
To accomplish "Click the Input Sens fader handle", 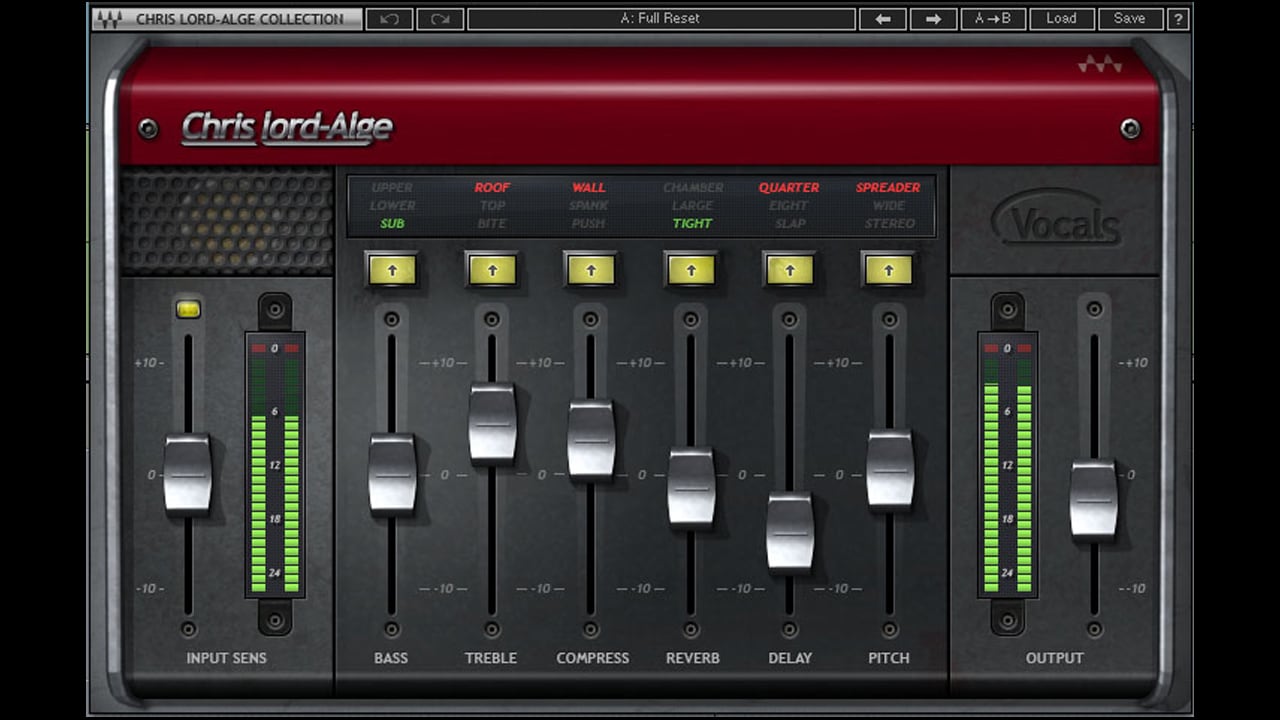I will coord(188,474).
